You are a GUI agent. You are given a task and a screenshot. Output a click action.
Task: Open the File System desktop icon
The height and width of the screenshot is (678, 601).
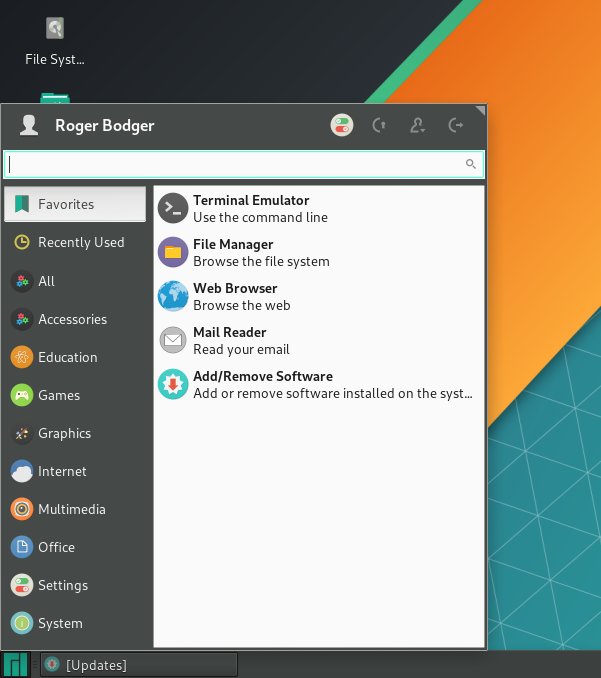pos(55,29)
